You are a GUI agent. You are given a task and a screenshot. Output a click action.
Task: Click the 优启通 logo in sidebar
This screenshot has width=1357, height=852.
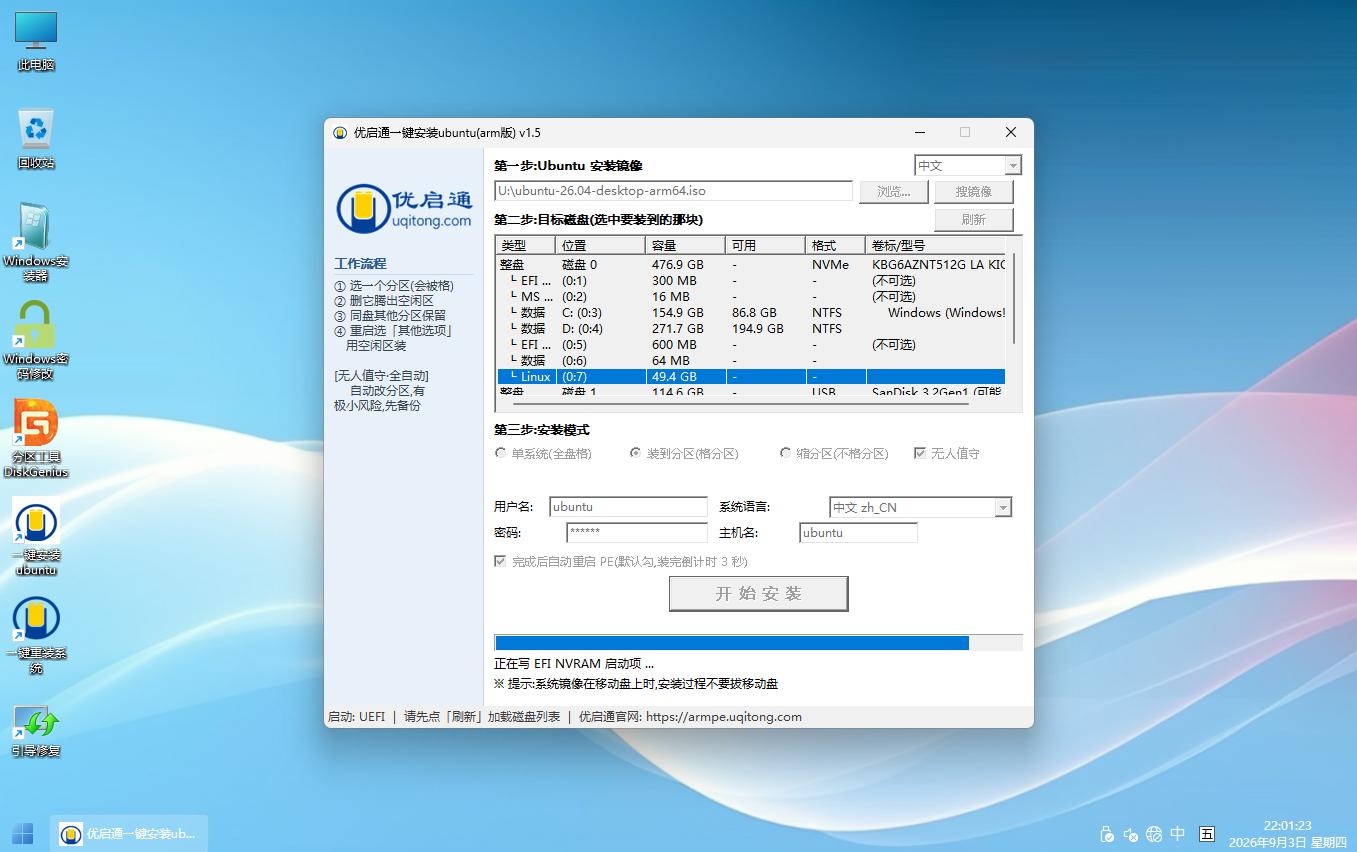(404, 207)
